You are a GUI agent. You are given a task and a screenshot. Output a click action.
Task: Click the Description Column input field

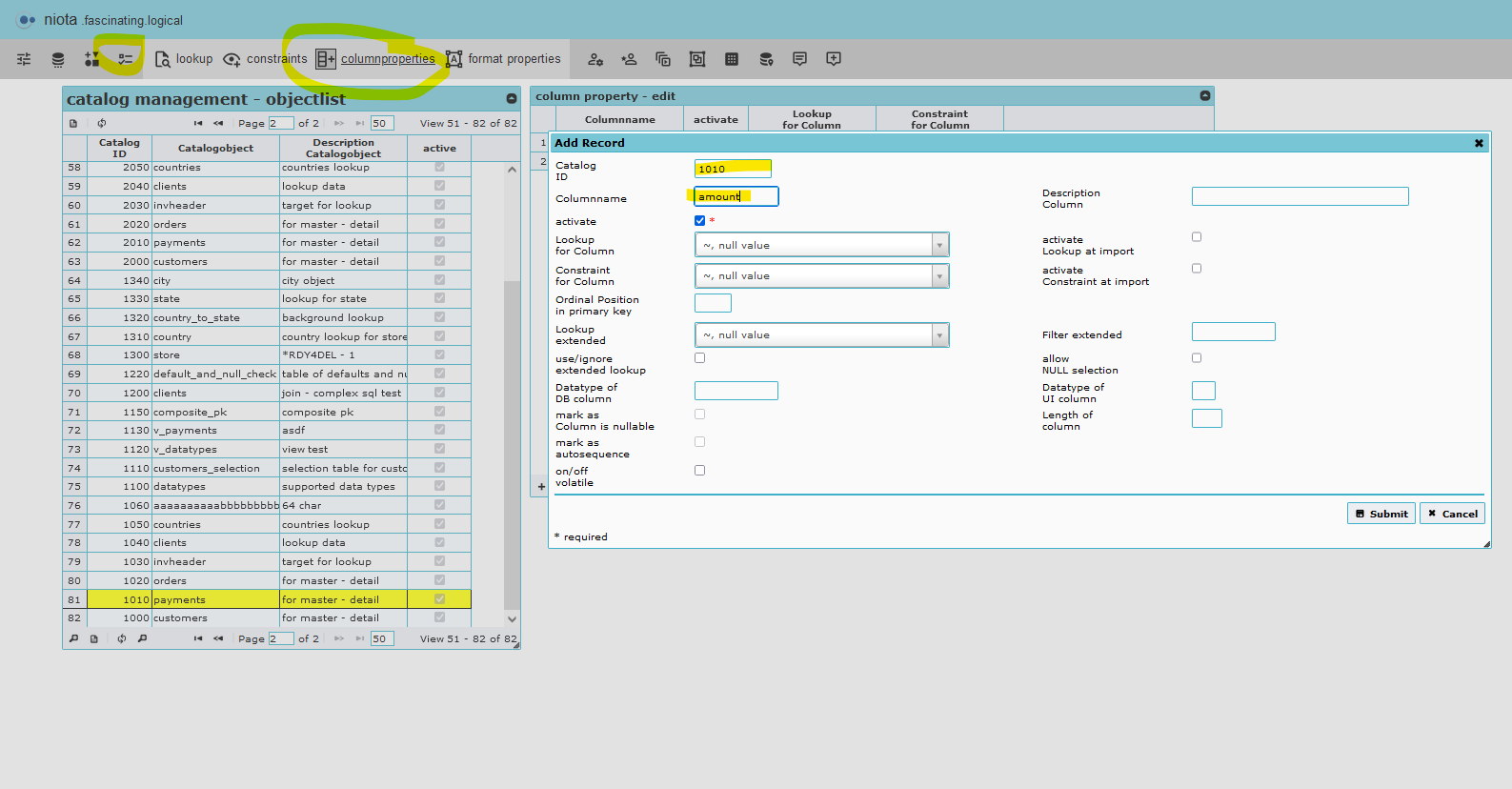1300,196
